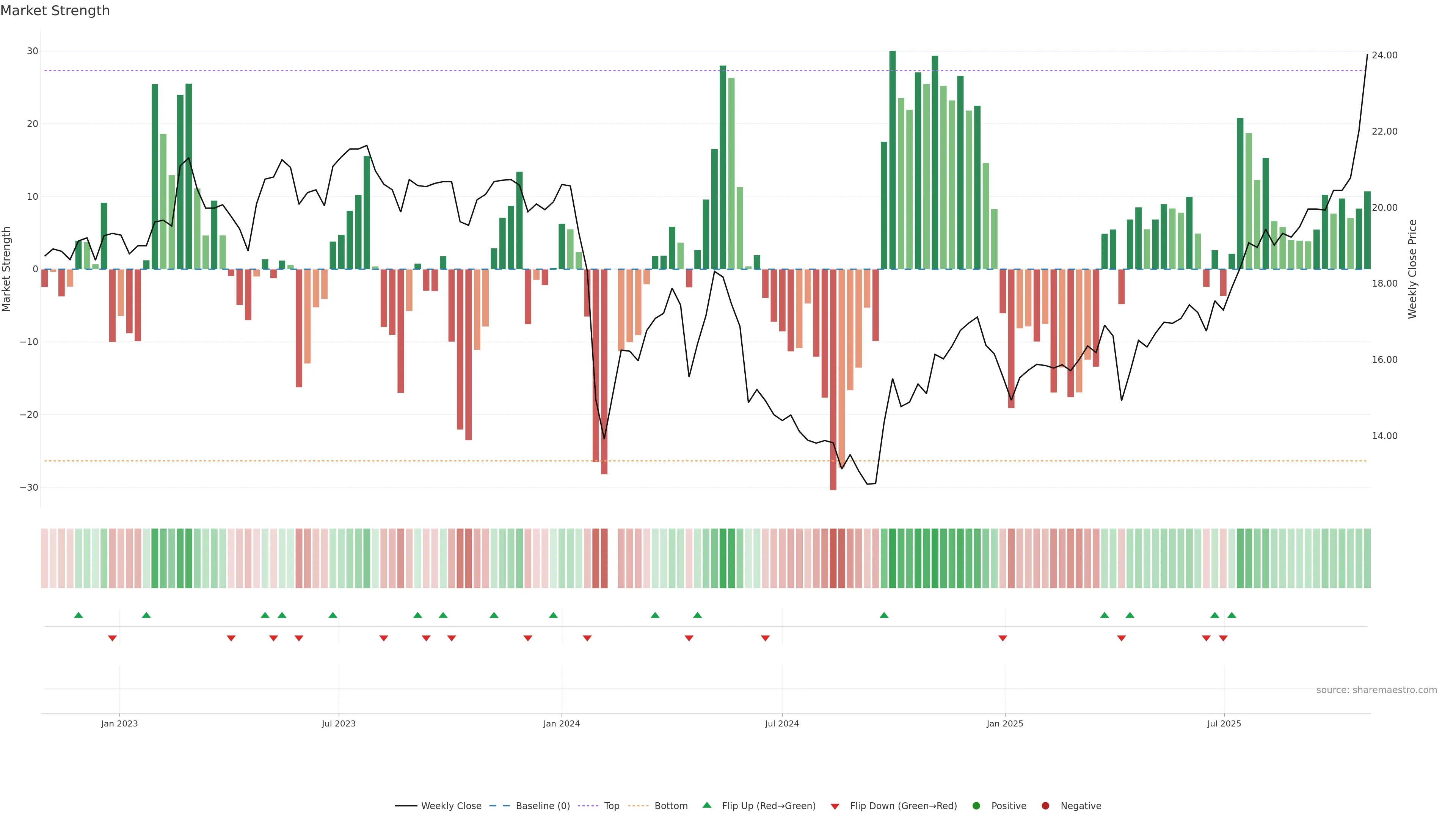Image resolution: width=1456 pixels, height=819 pixels.
Task: Toggle the Top threshold legend entry
Action: tap(611, 806)
